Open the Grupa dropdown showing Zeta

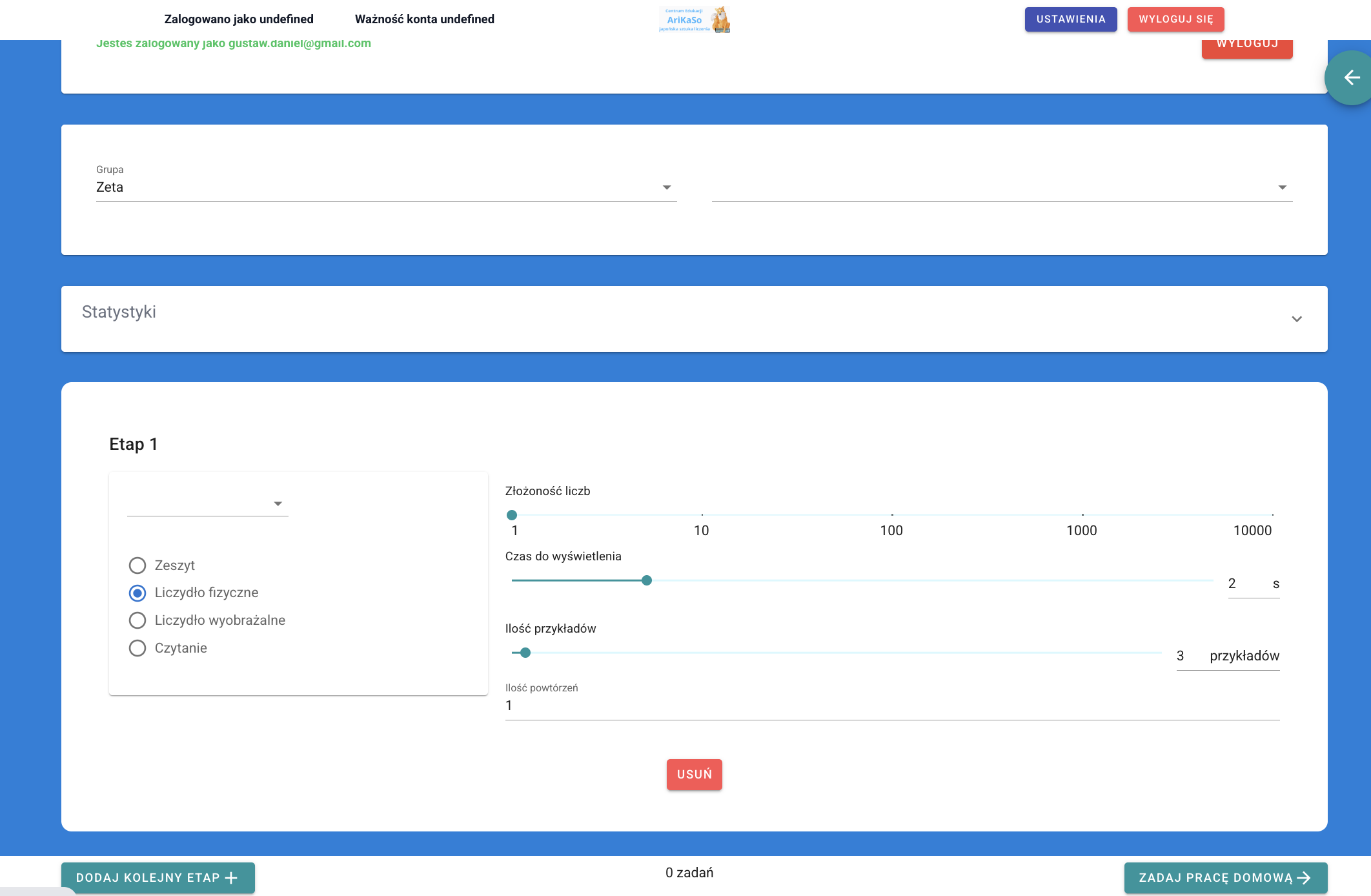(x=386, y=187)
